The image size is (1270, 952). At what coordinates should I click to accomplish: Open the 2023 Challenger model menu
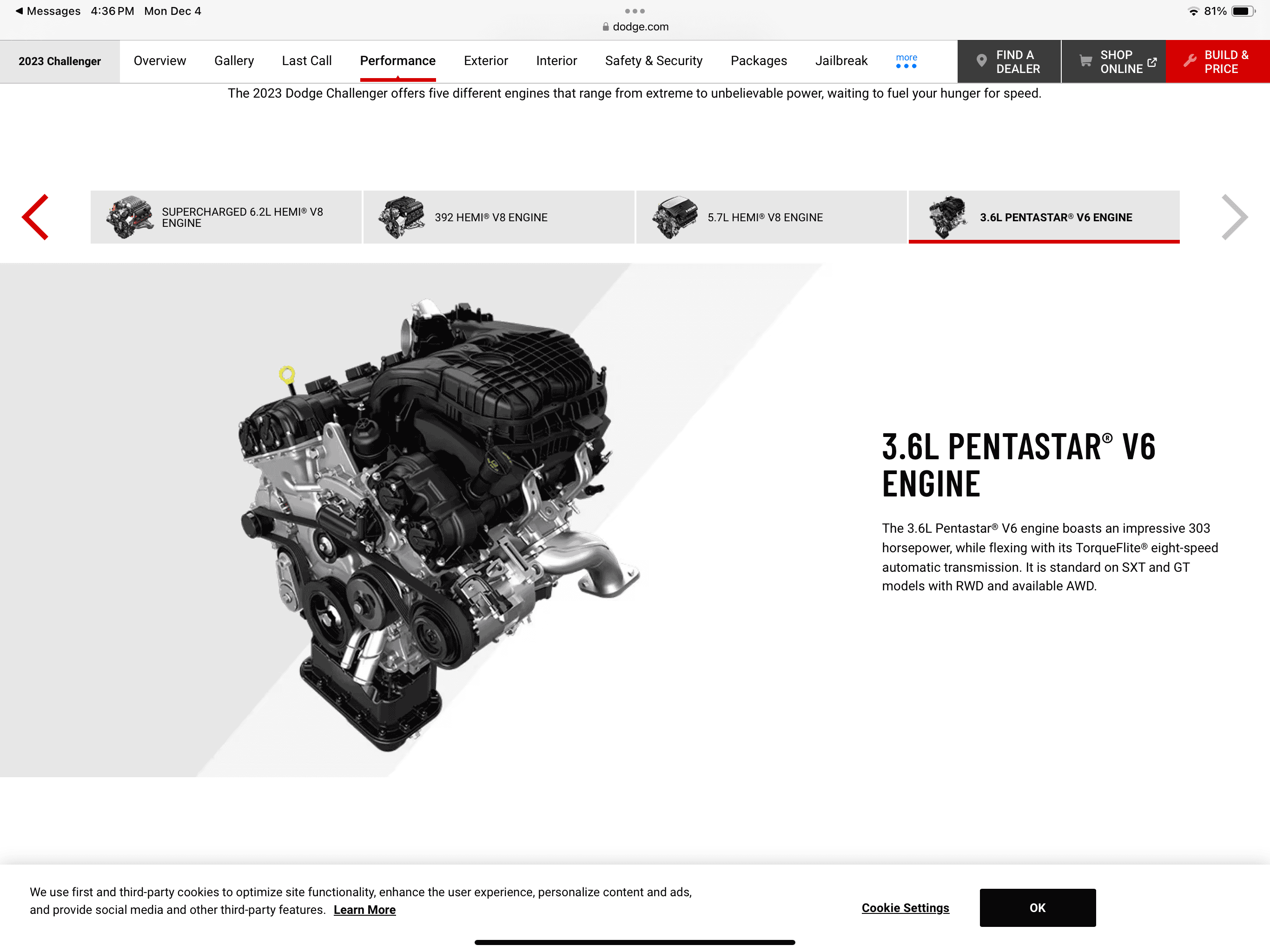[x=60, y=61]
